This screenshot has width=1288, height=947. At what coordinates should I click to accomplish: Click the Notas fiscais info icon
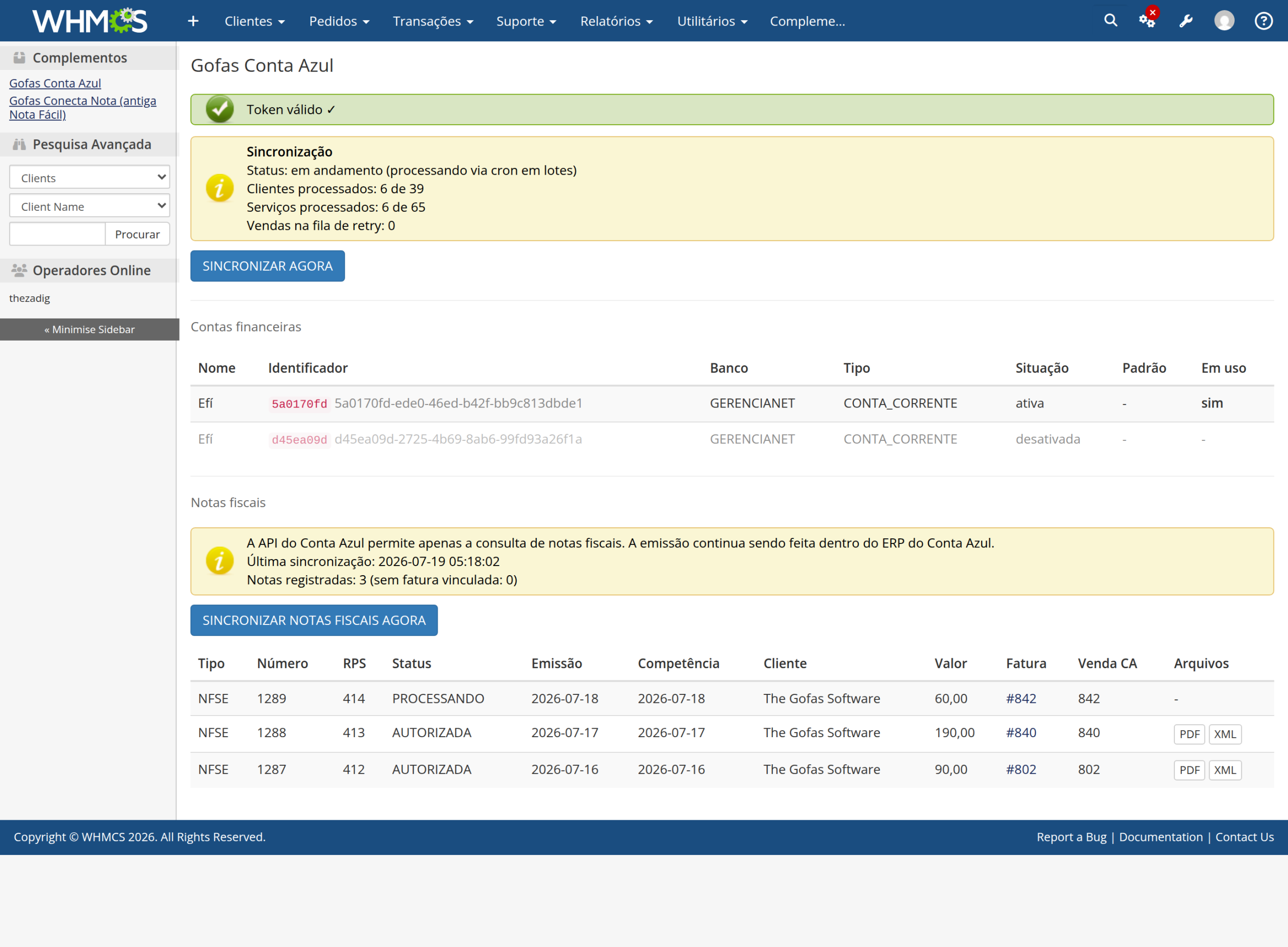219,561
